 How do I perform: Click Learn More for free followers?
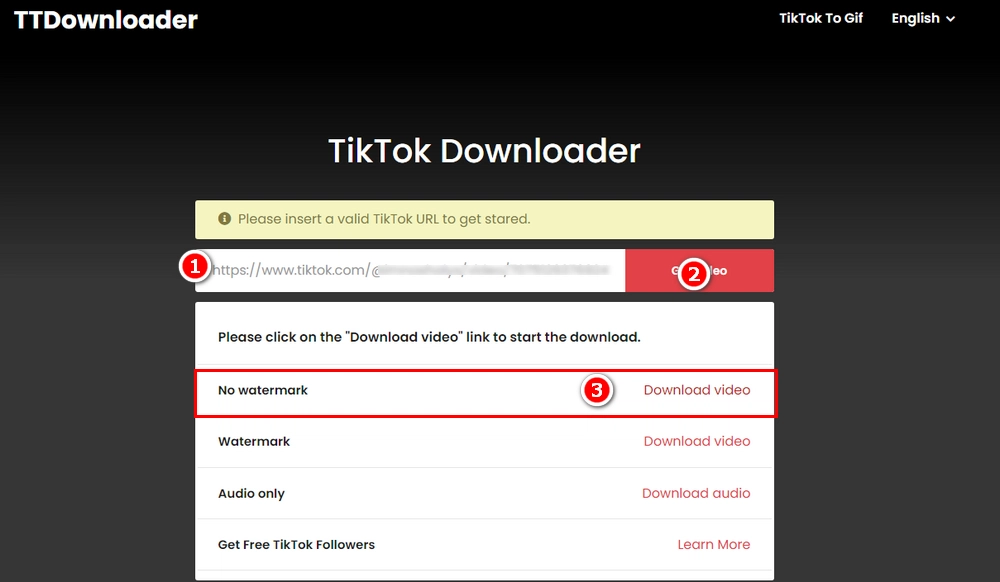pos(714,544)
